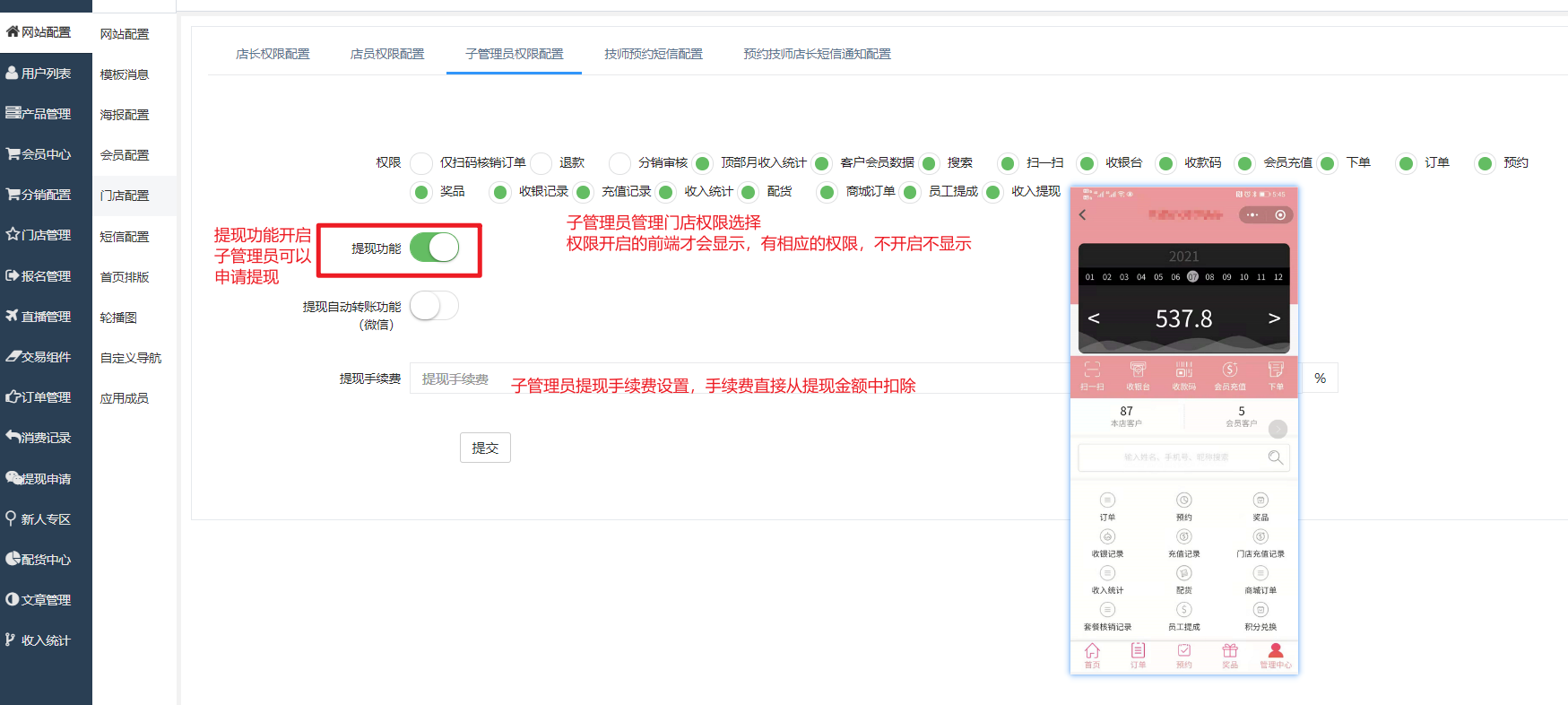Switch to the 店长权限配置 tab
The height and width of the screenshot is (705, 1568).
click(273, 54)
